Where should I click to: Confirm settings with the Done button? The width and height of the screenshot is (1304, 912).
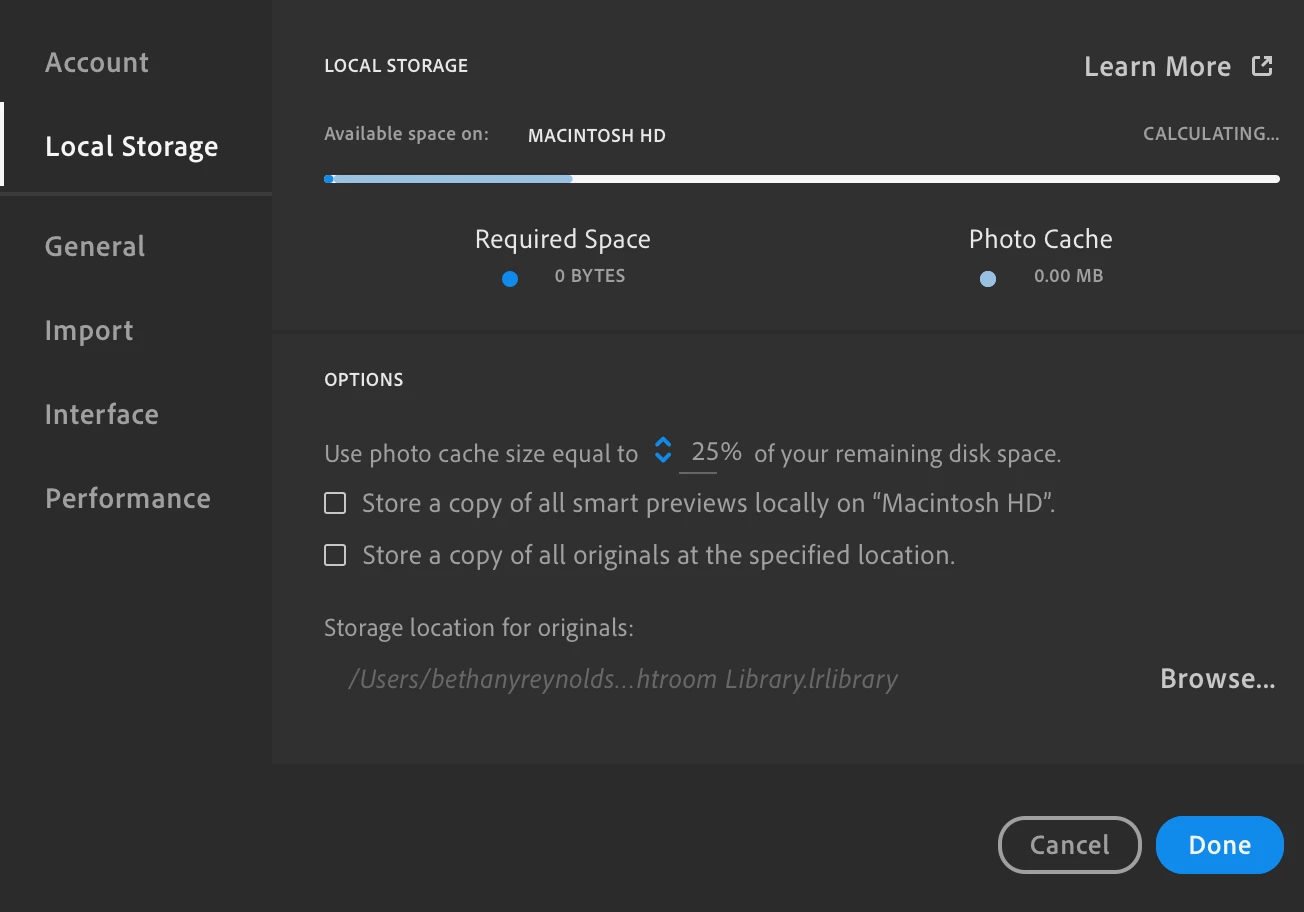tap(1219, 845)
